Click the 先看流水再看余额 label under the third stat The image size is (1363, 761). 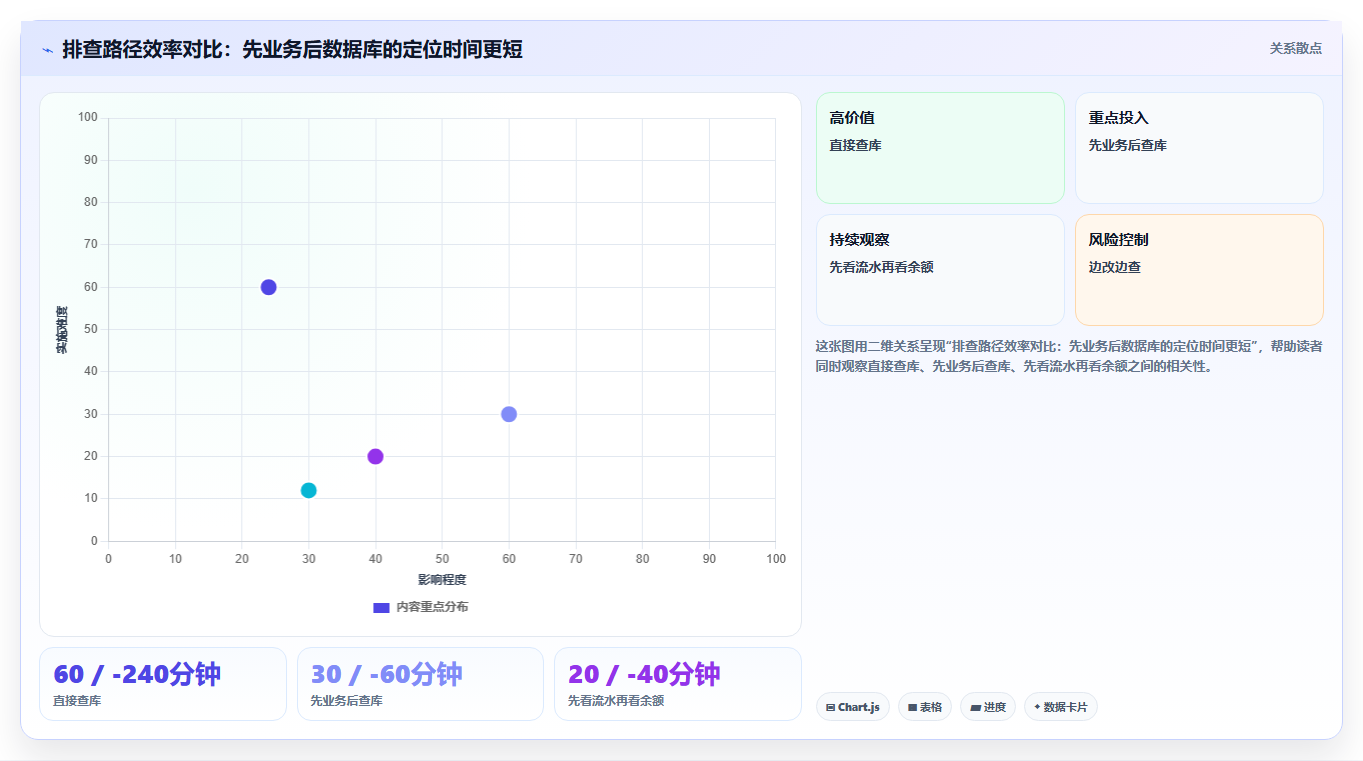point(616,701)
